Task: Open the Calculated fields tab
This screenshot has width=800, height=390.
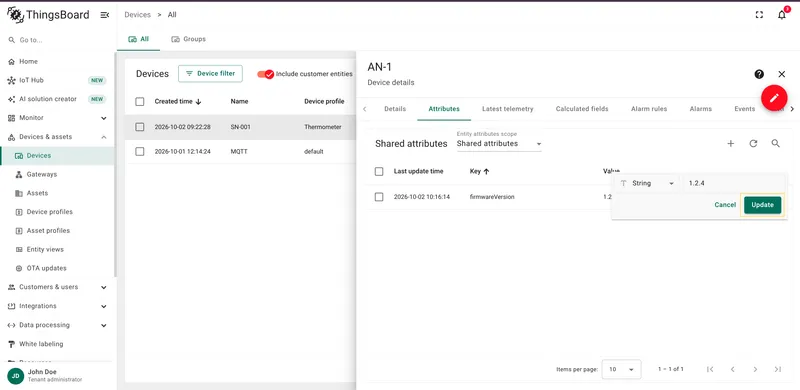Action: [582, 109]
